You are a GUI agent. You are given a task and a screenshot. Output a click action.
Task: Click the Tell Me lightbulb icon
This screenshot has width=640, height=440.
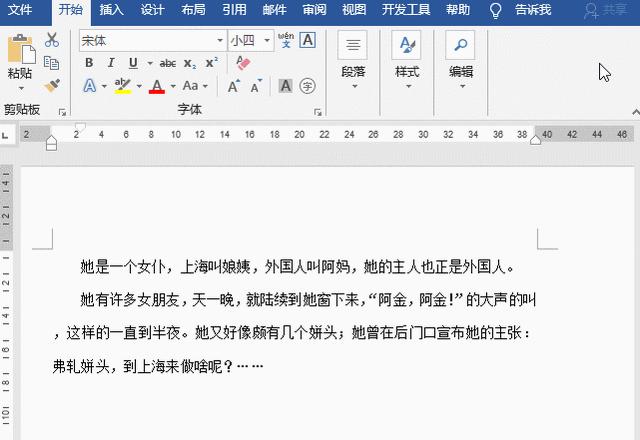(495, 10)
